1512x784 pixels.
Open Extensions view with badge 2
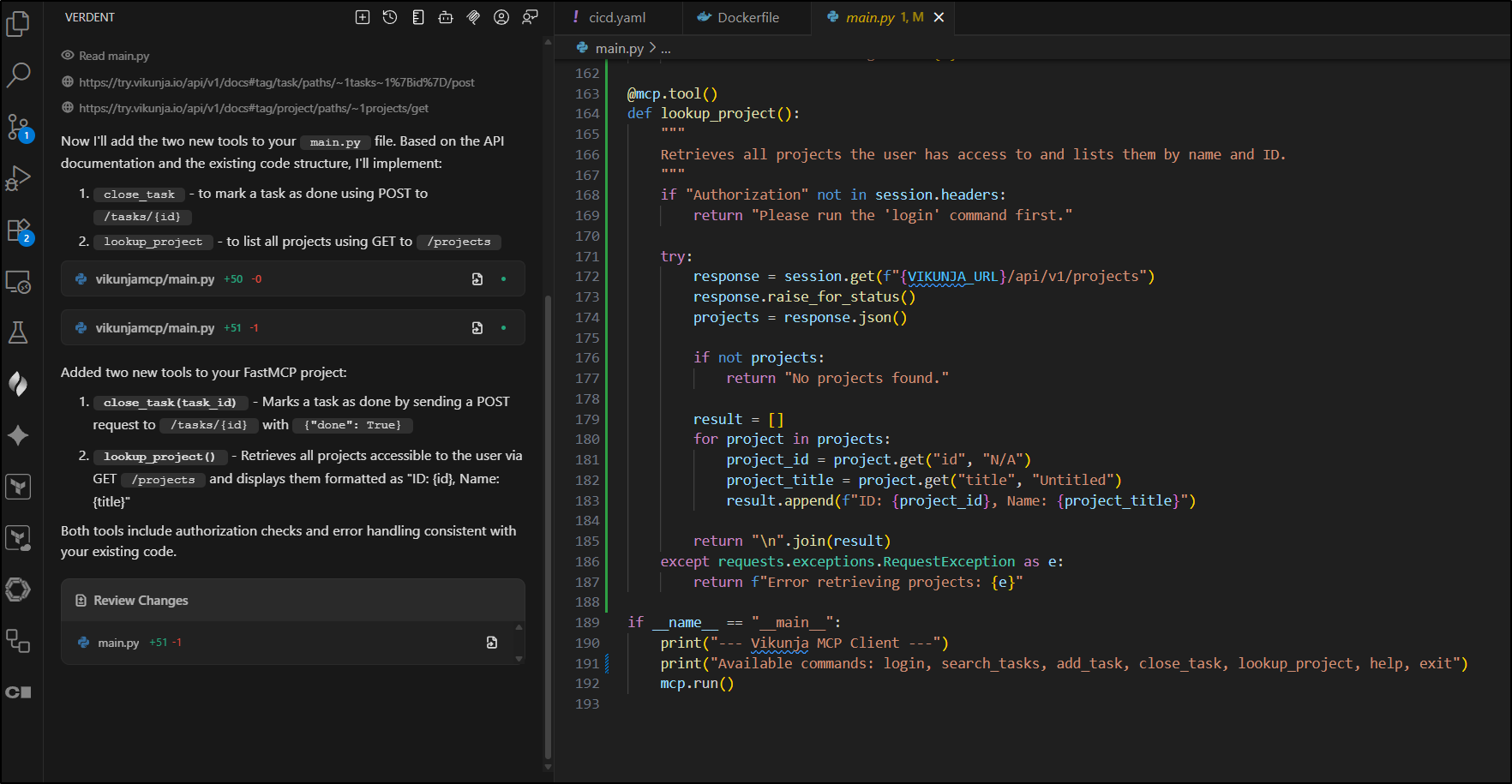pyautogui.click(x=18, y=230)
